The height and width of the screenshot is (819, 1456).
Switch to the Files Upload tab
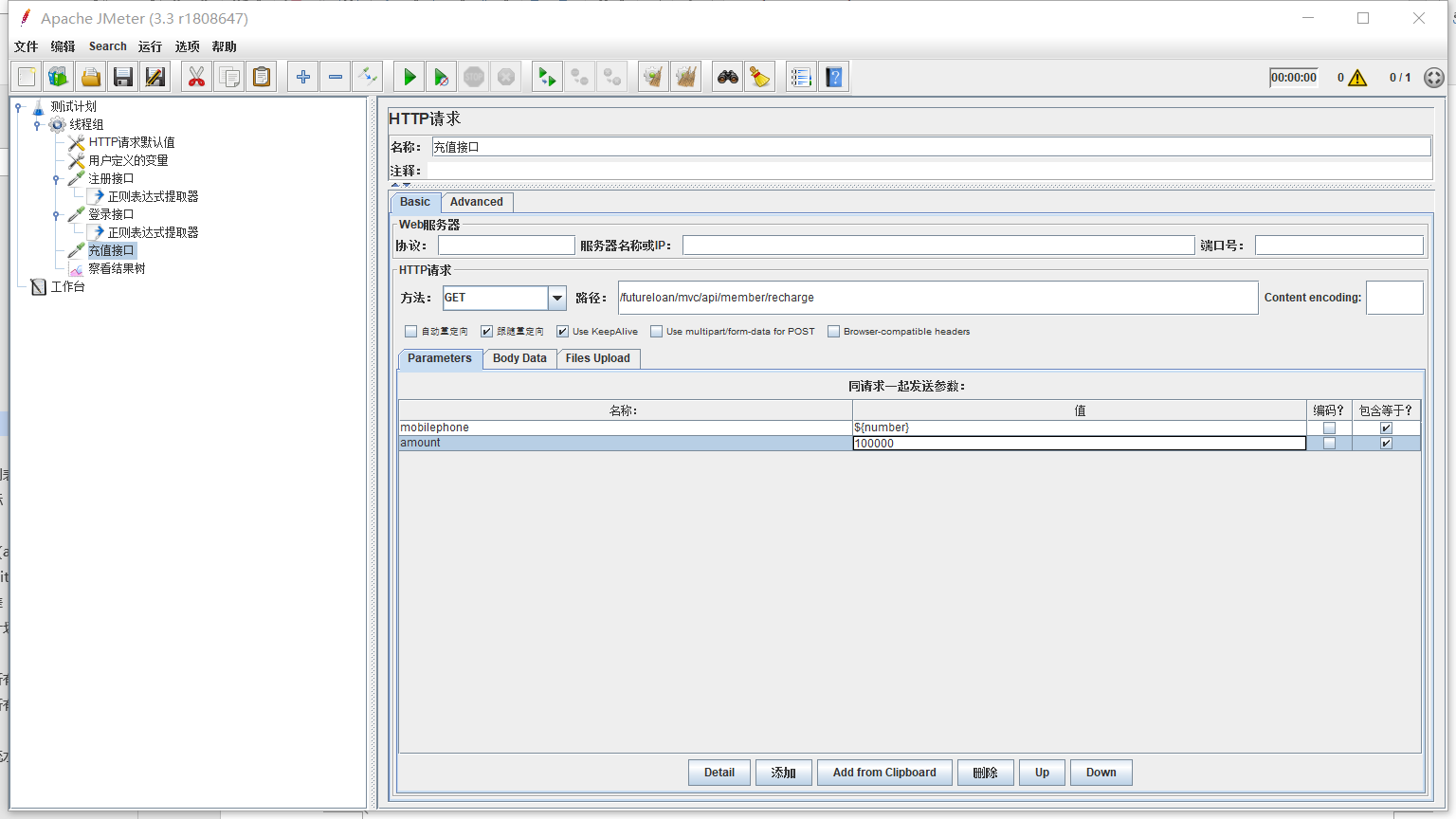click(x=598, y=358)
